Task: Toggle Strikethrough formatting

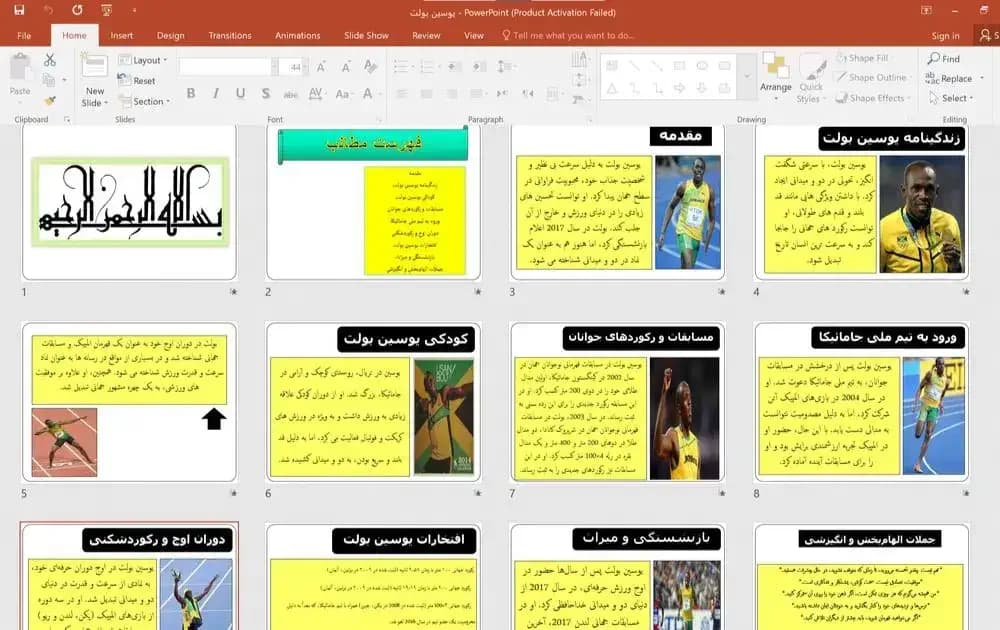Action: pyautogui.click(x=290, y=94)
